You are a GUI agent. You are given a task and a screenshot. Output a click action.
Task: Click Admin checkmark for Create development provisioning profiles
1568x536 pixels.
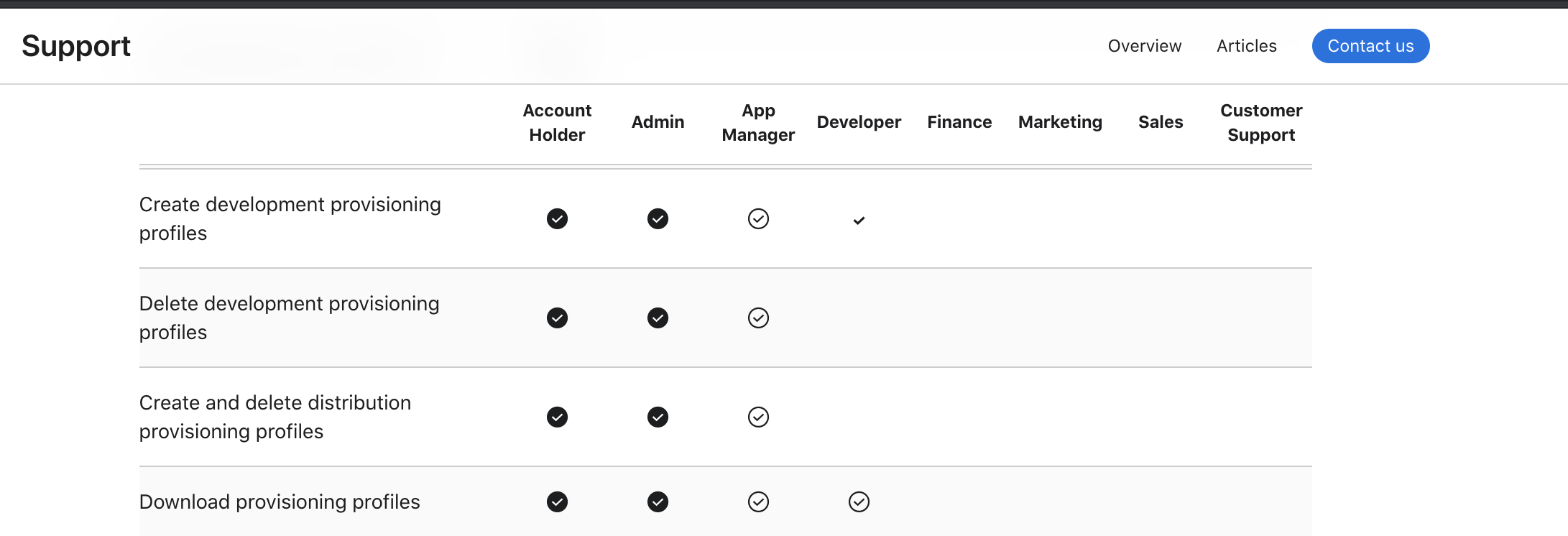pyautogui.click(x=658, y=218)
